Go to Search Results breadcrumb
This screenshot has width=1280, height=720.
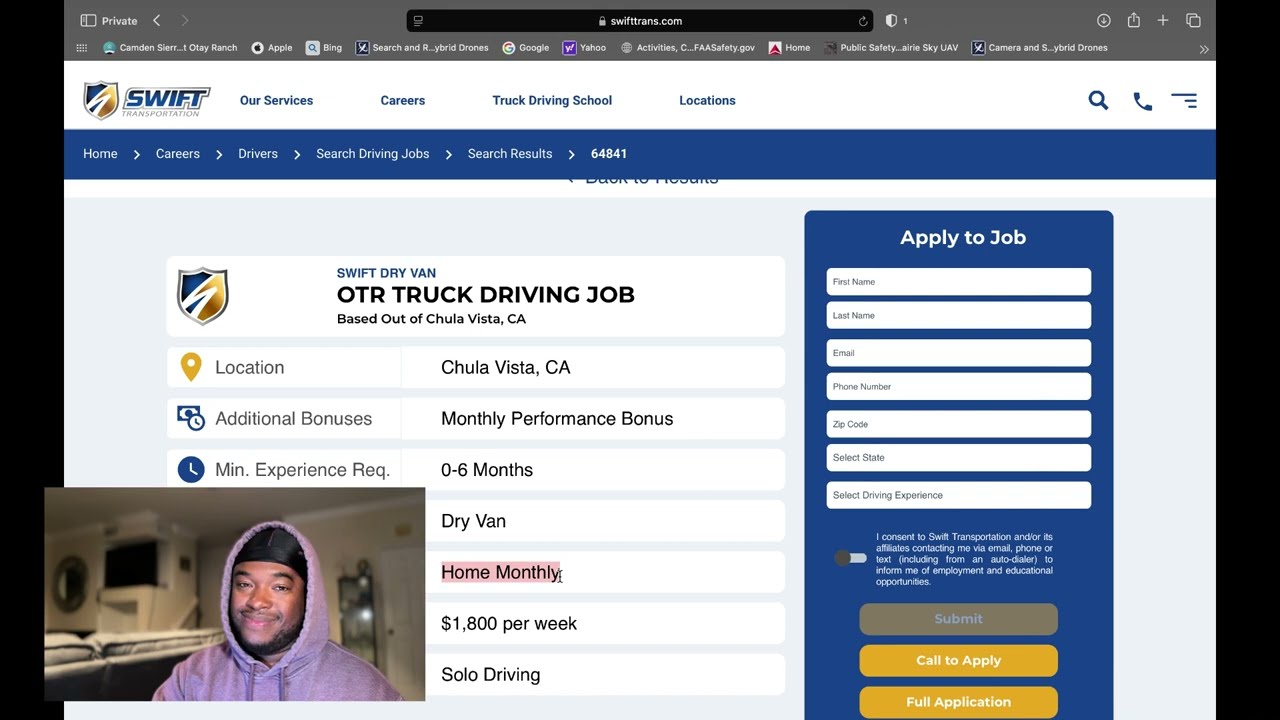tap(510, 154)
